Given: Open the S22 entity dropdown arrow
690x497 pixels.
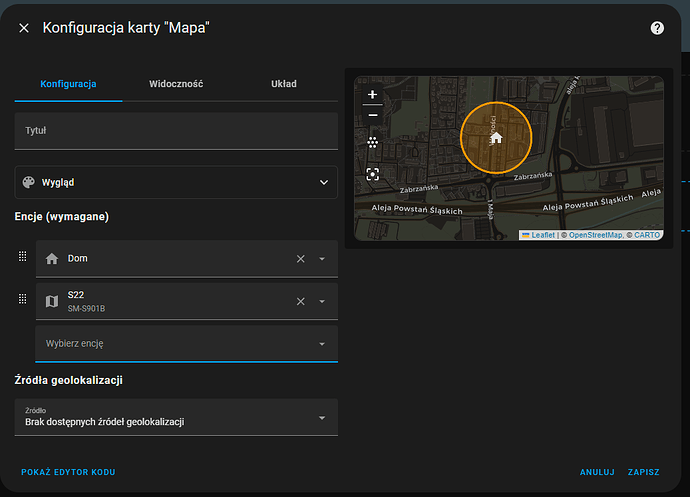Looking at the screenshot, I should point(322,302).
